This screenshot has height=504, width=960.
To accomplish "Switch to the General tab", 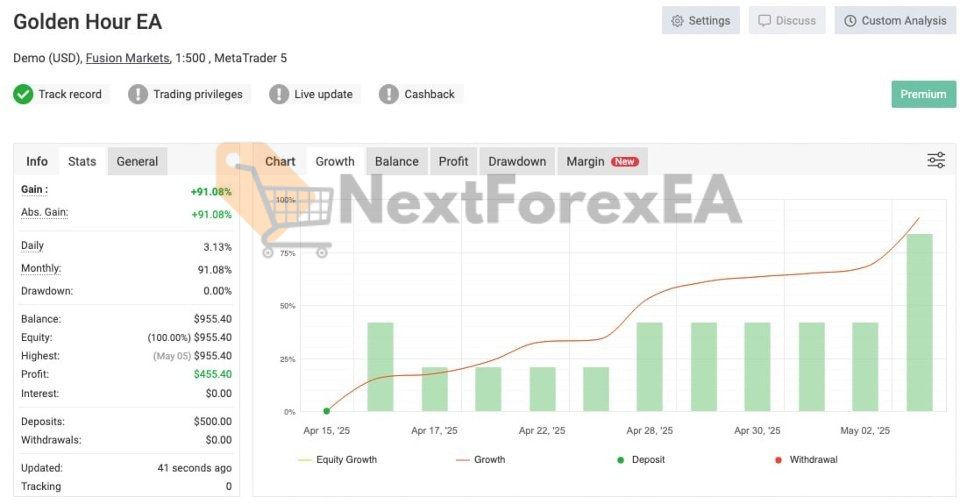I will 137,161.
